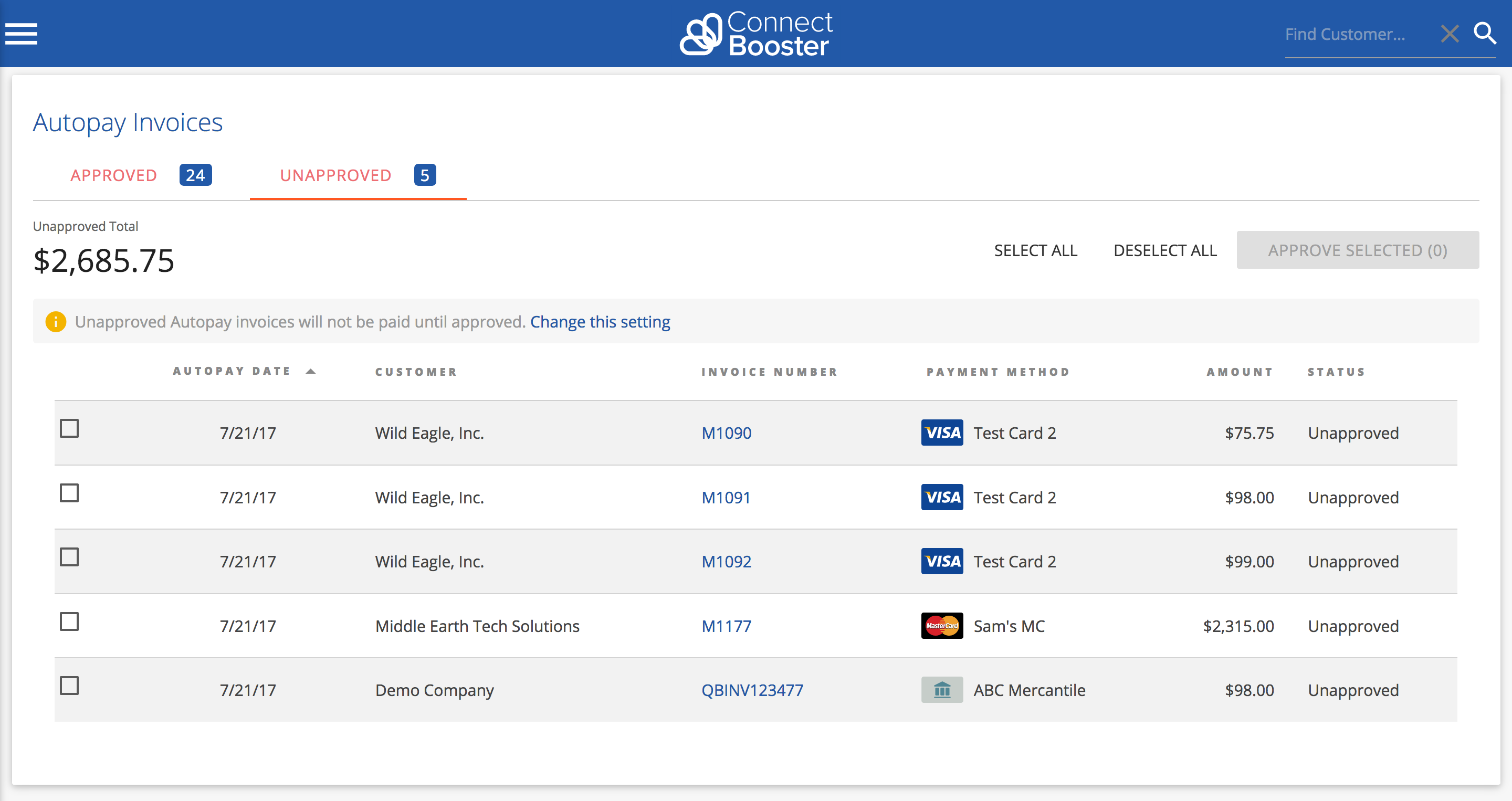Click the Visa icon in the M1091 row
Viewport: 1512px width, 801px height.
point(942,497)
